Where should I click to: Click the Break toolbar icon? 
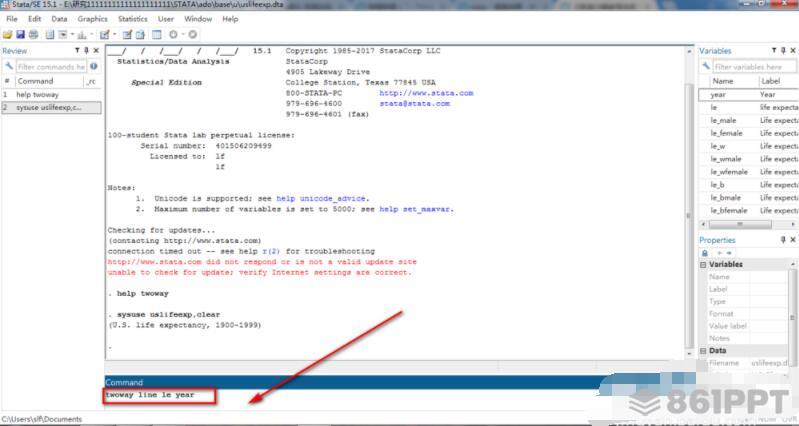point(193,35)
